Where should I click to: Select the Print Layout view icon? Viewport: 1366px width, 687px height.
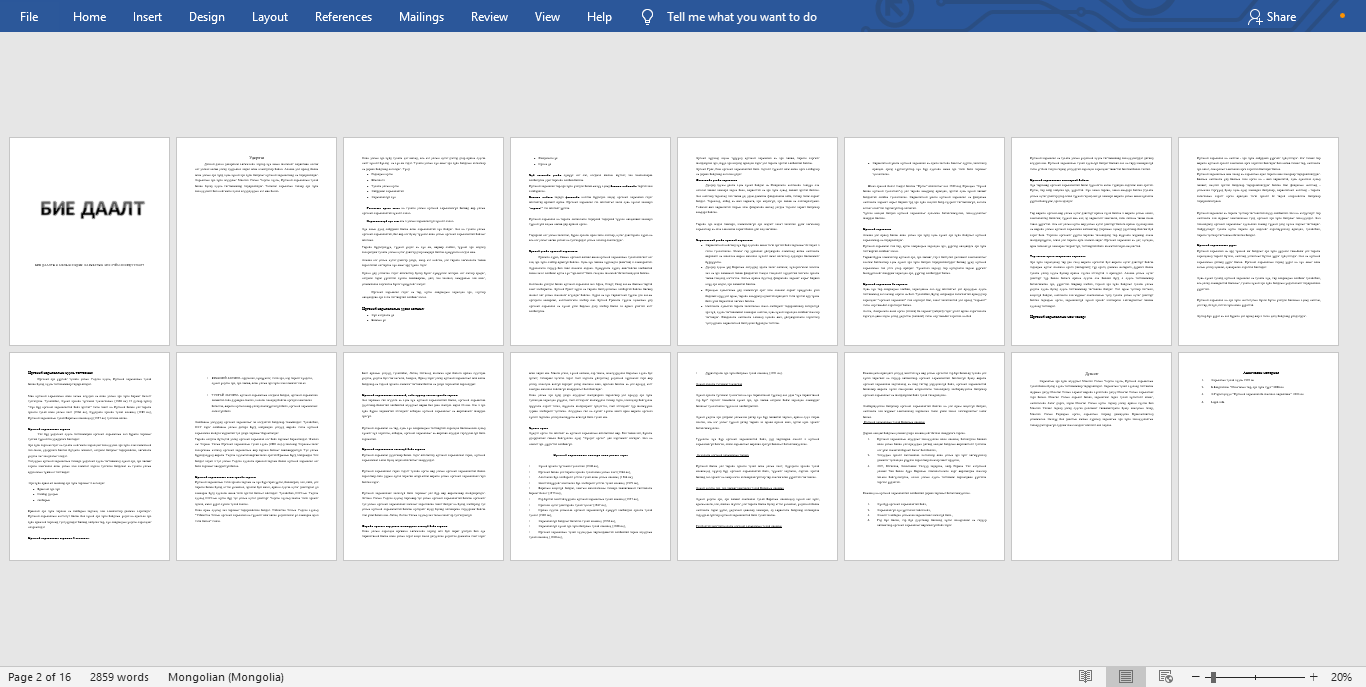pyautogui.click(x=1125, y=677)
